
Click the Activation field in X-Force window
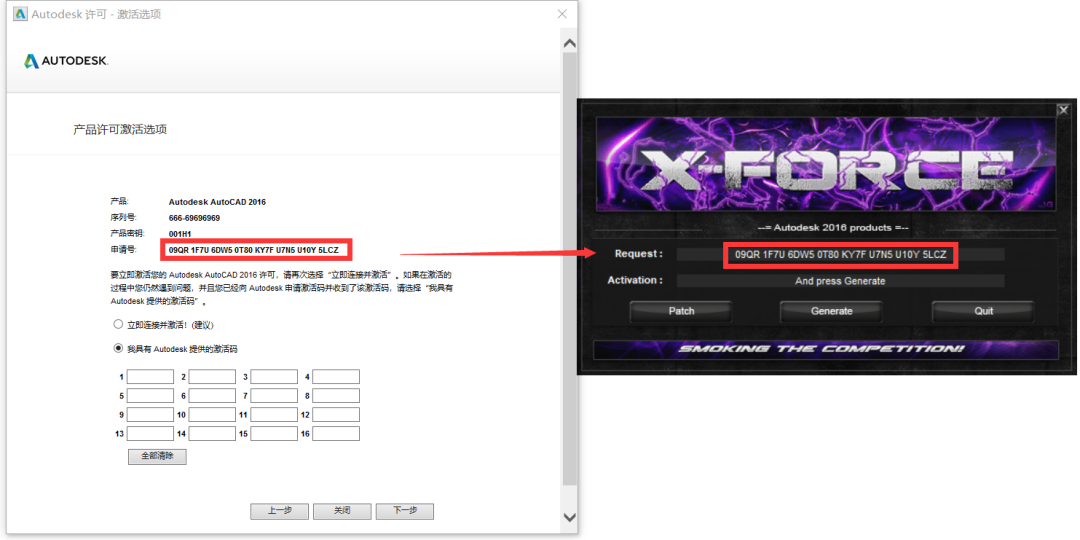(840, 281)
